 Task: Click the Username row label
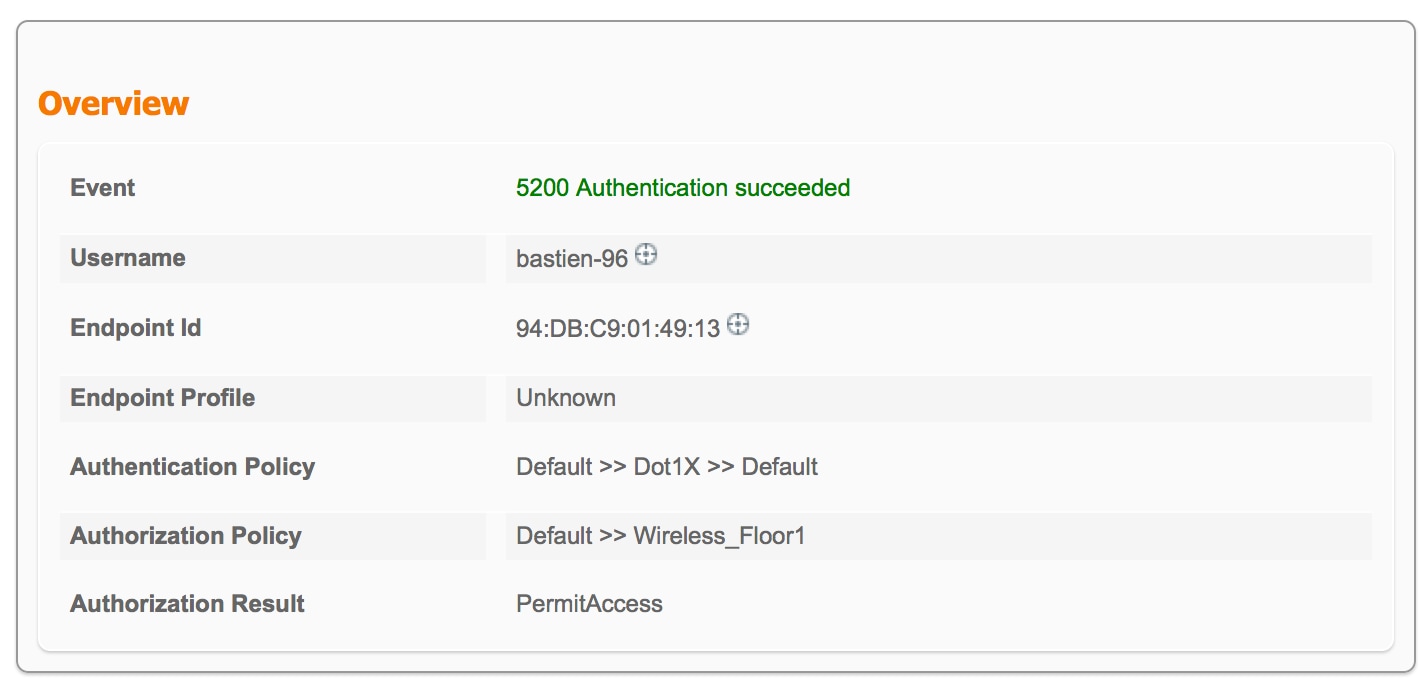tap(128, 258)
